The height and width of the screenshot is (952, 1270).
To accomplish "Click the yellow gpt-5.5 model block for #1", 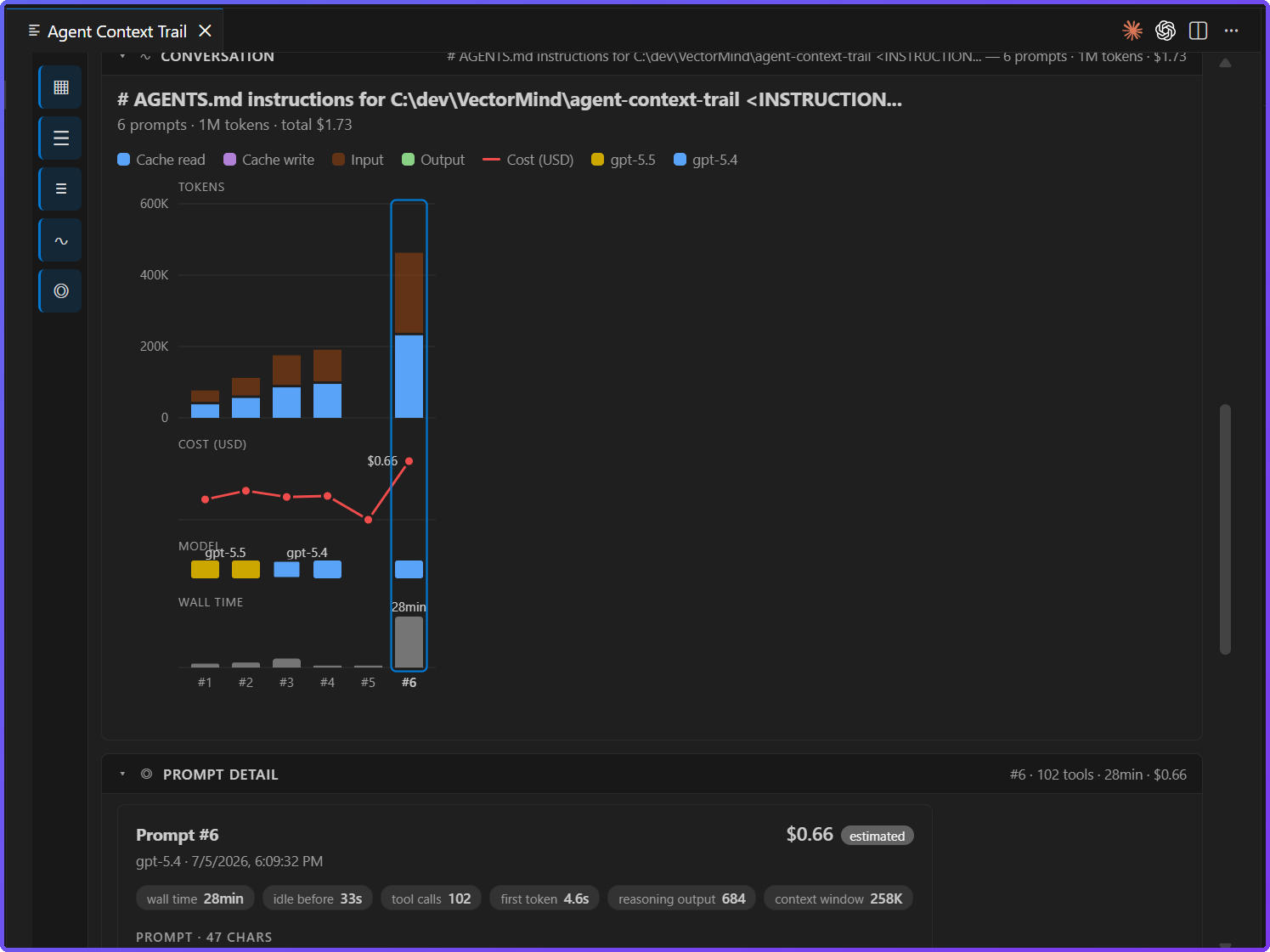I will [x=205, y=569].
